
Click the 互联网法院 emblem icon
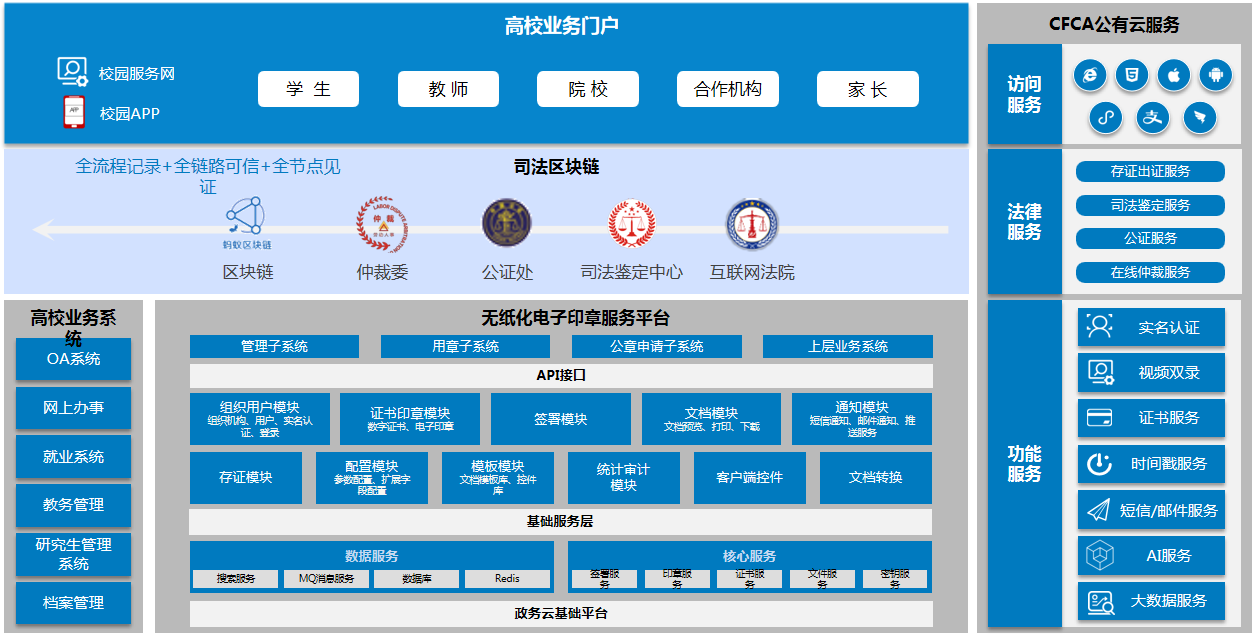752,224
